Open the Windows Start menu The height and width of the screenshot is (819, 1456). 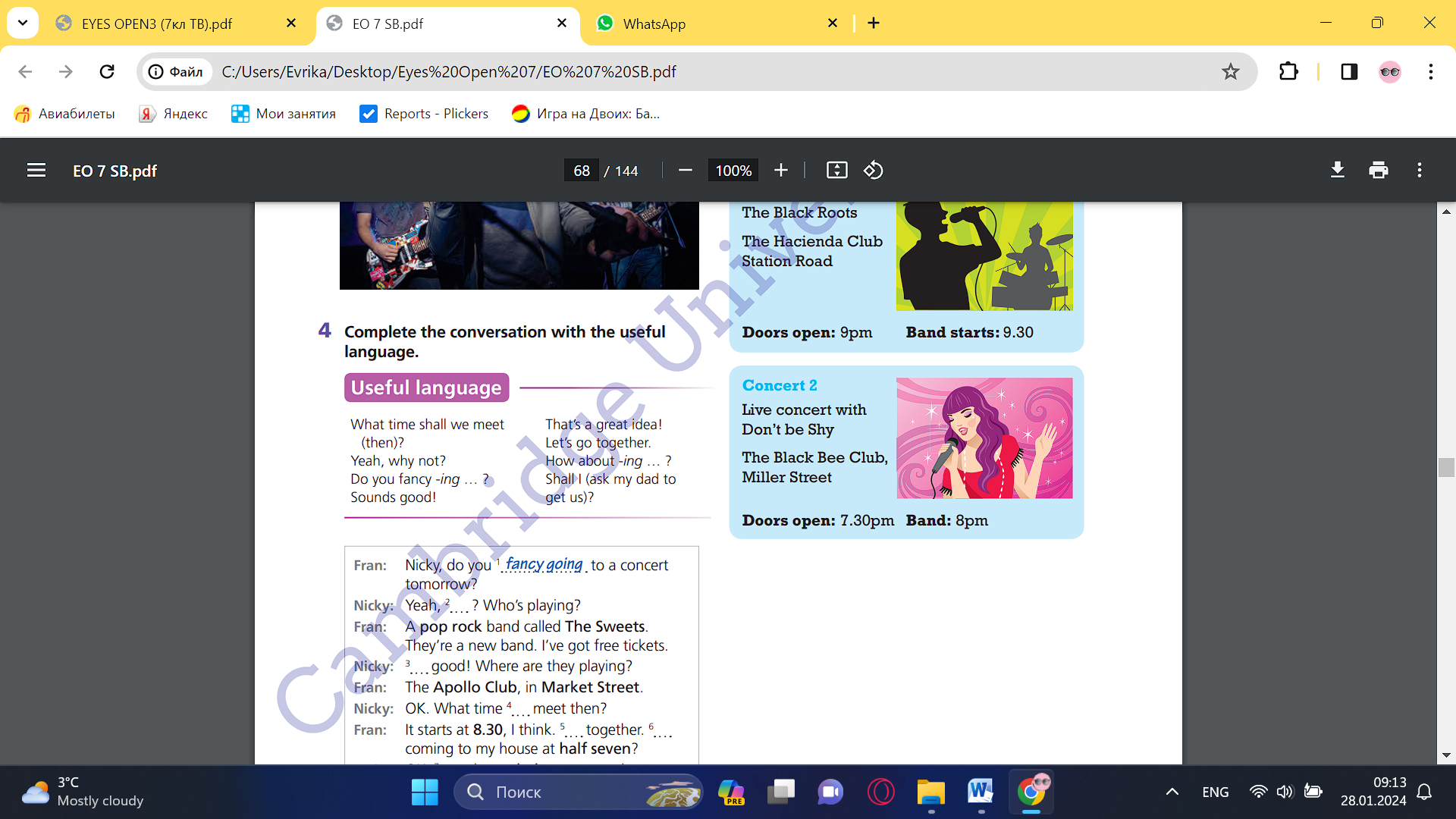pos(425,792)
